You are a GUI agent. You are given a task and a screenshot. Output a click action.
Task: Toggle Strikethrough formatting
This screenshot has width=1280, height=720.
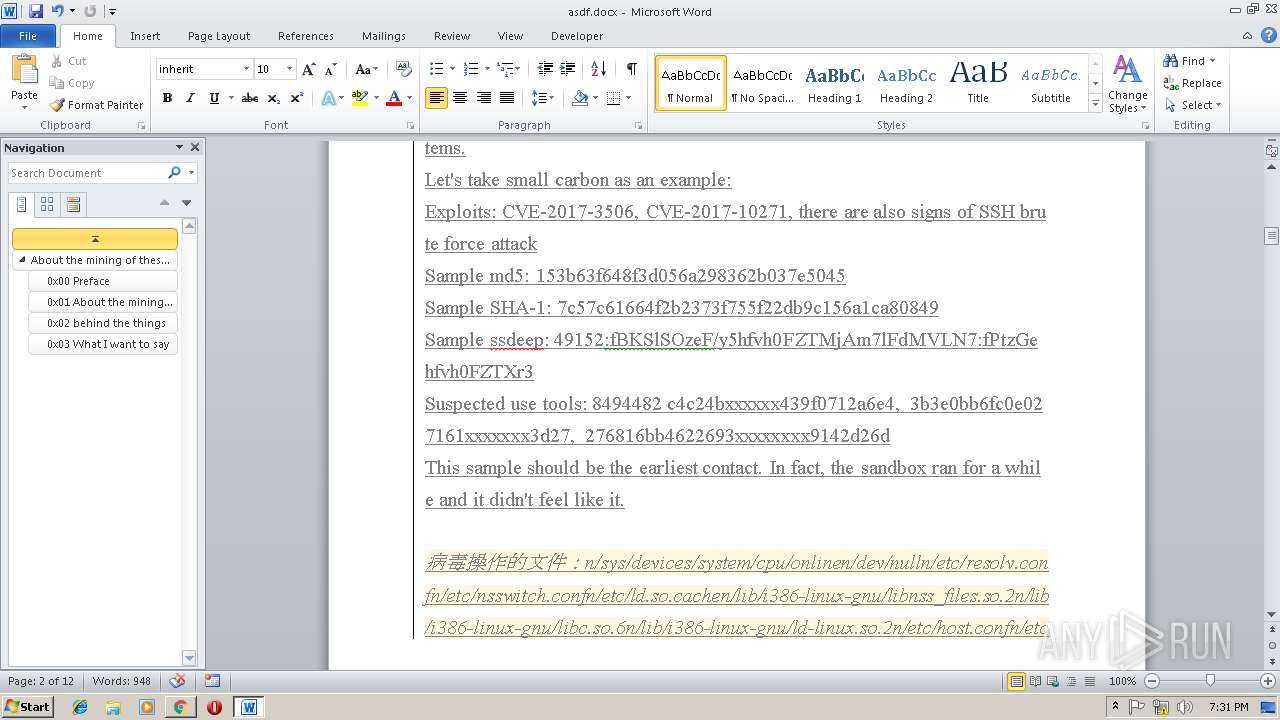click(250, 98)
